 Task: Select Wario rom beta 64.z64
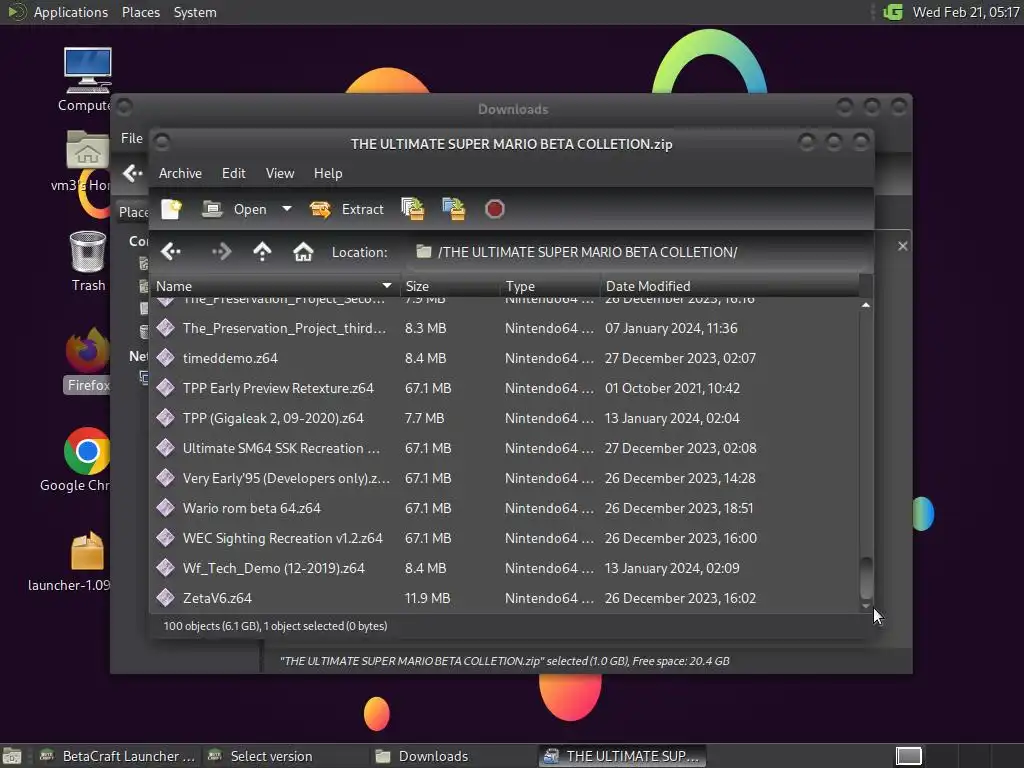pos(504,508)
